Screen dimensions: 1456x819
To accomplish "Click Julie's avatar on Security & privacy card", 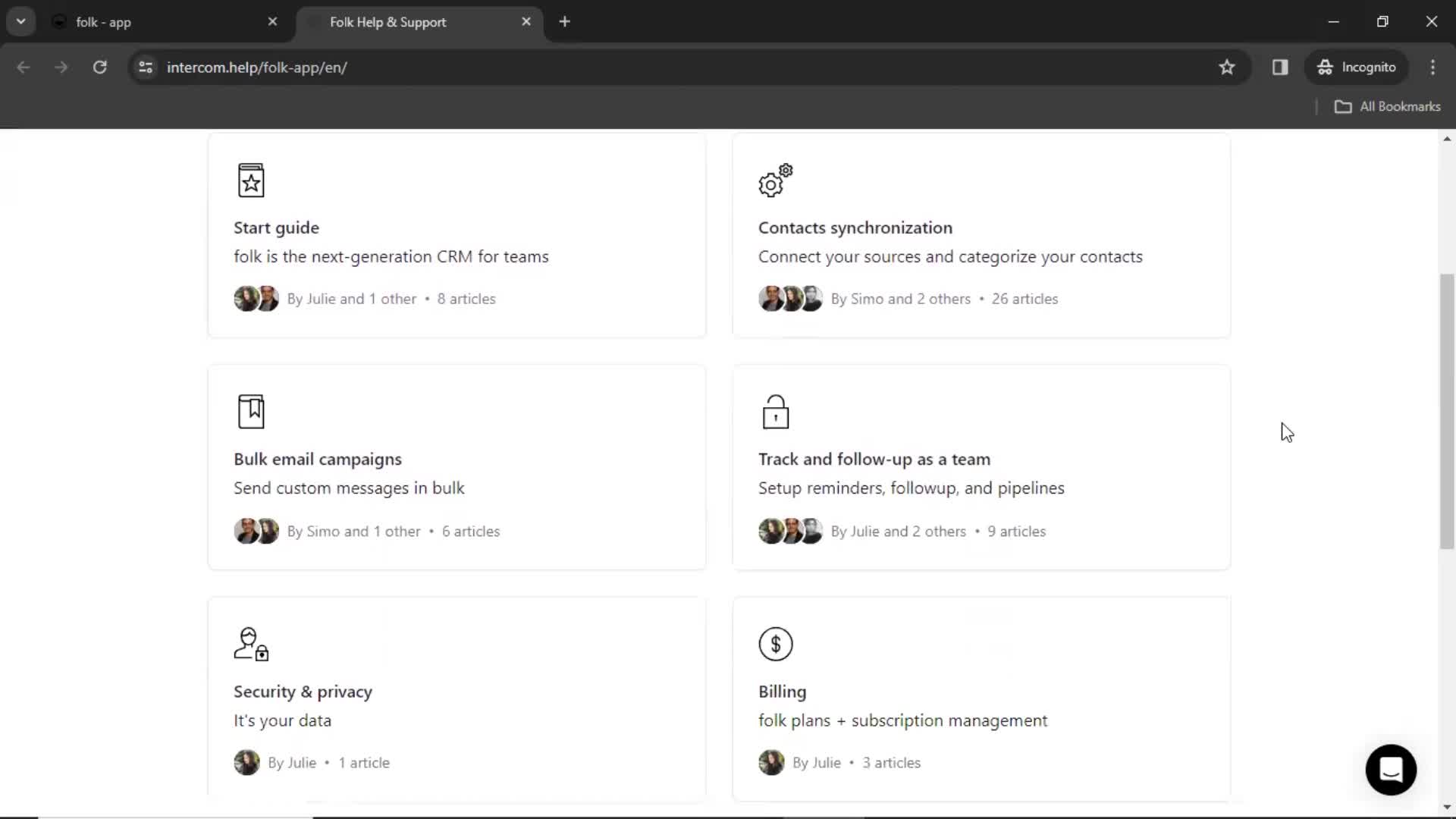I will (246, 762).
